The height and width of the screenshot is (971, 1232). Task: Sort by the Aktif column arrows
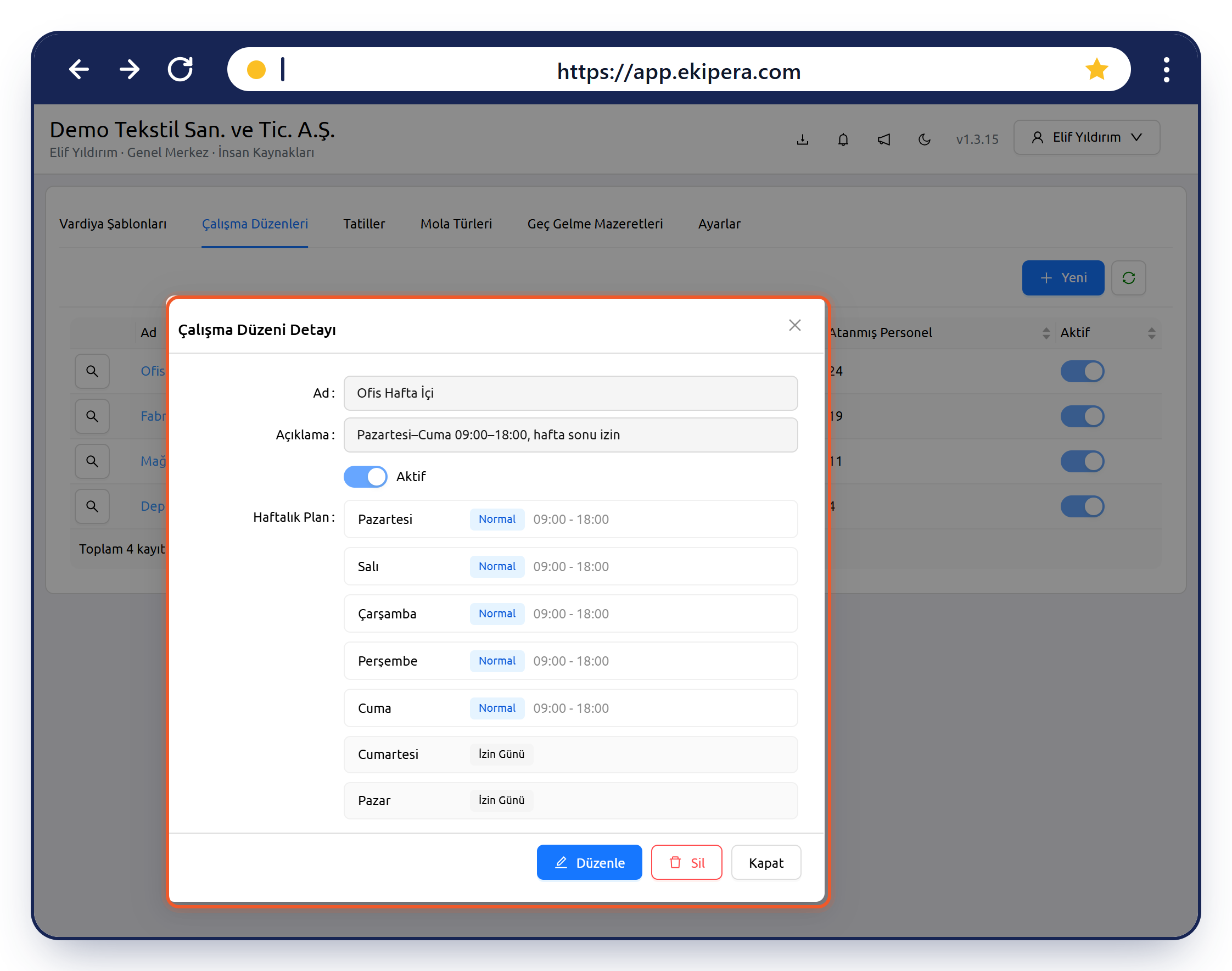click(x=1151, y=333)
